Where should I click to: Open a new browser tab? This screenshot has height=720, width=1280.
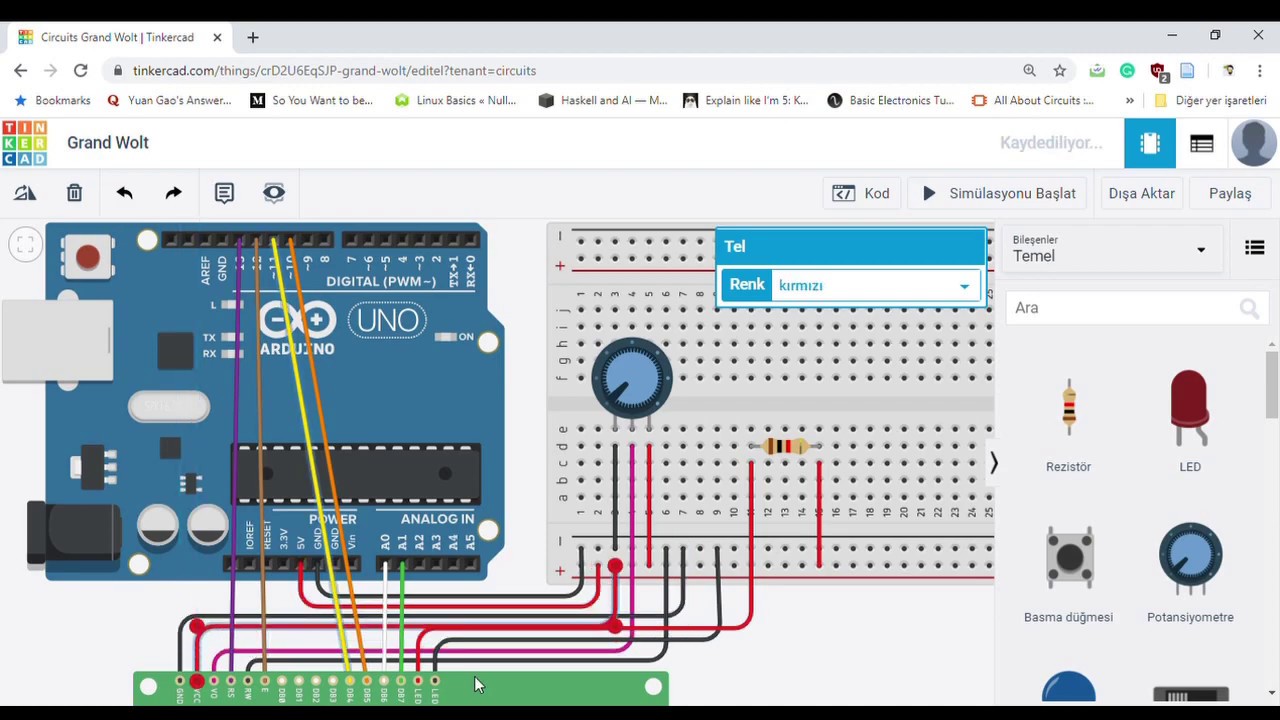click(253, 37)
